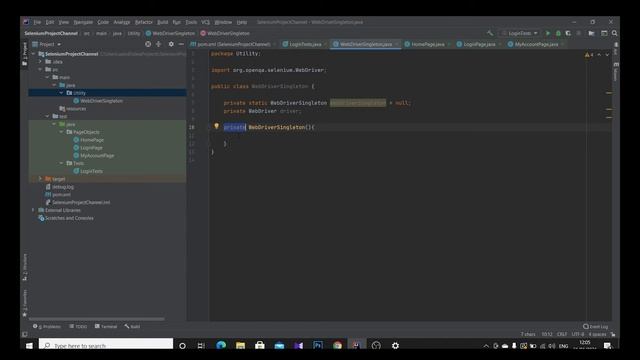
Task: Select LoginTests in project tree
Action: (88, 171)
